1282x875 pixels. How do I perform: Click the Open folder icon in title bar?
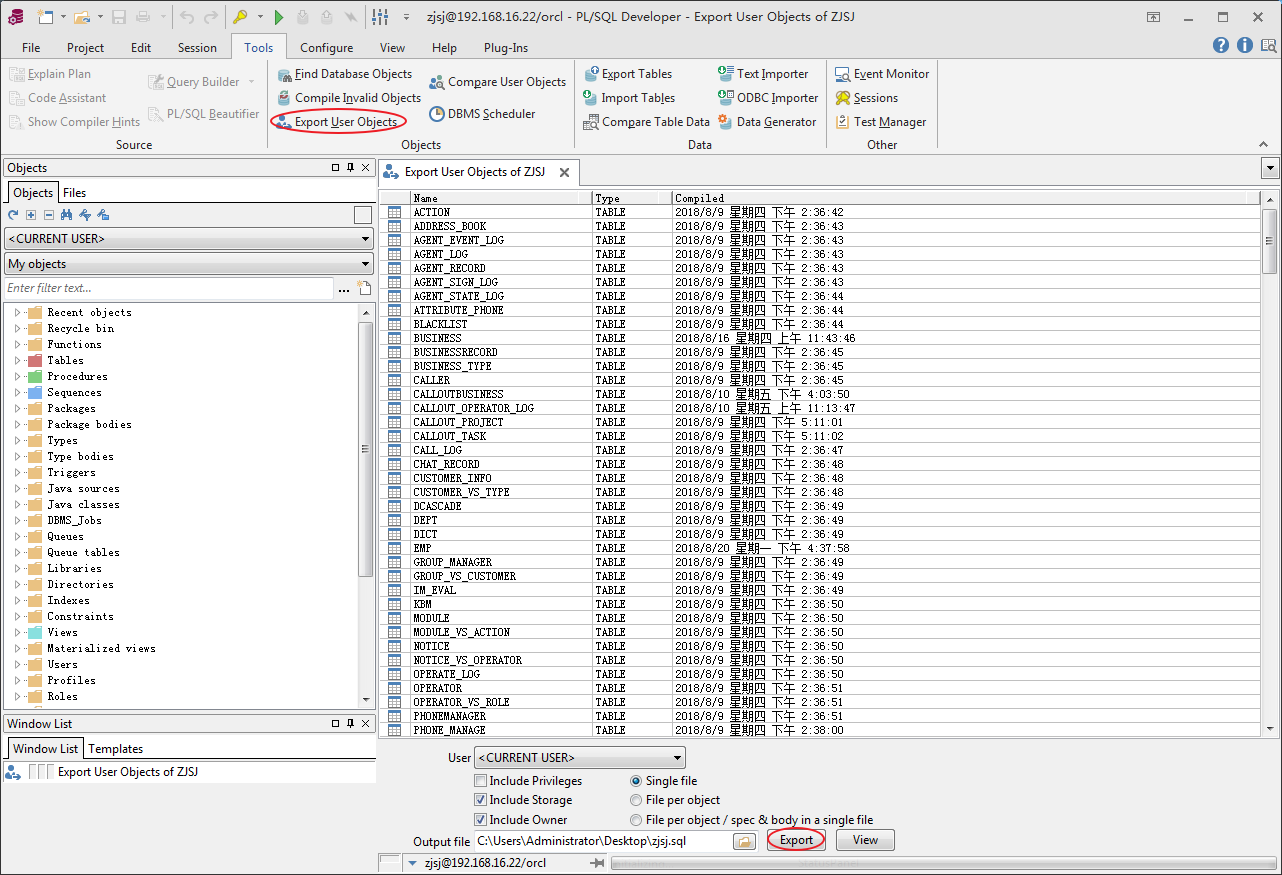pos(82,17)
